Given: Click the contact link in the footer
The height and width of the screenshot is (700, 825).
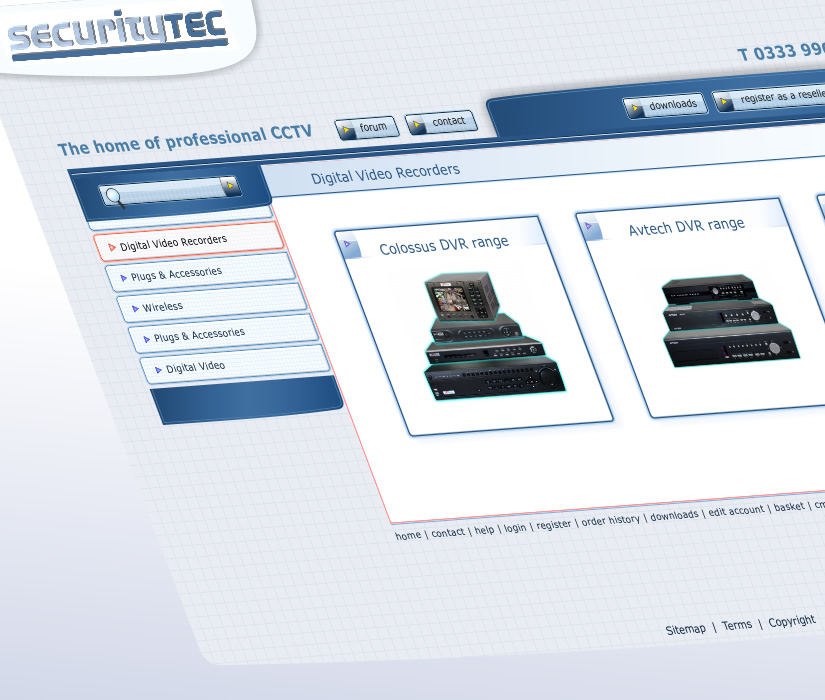Looking at the screenshot, I should click(x=448, y=533).
